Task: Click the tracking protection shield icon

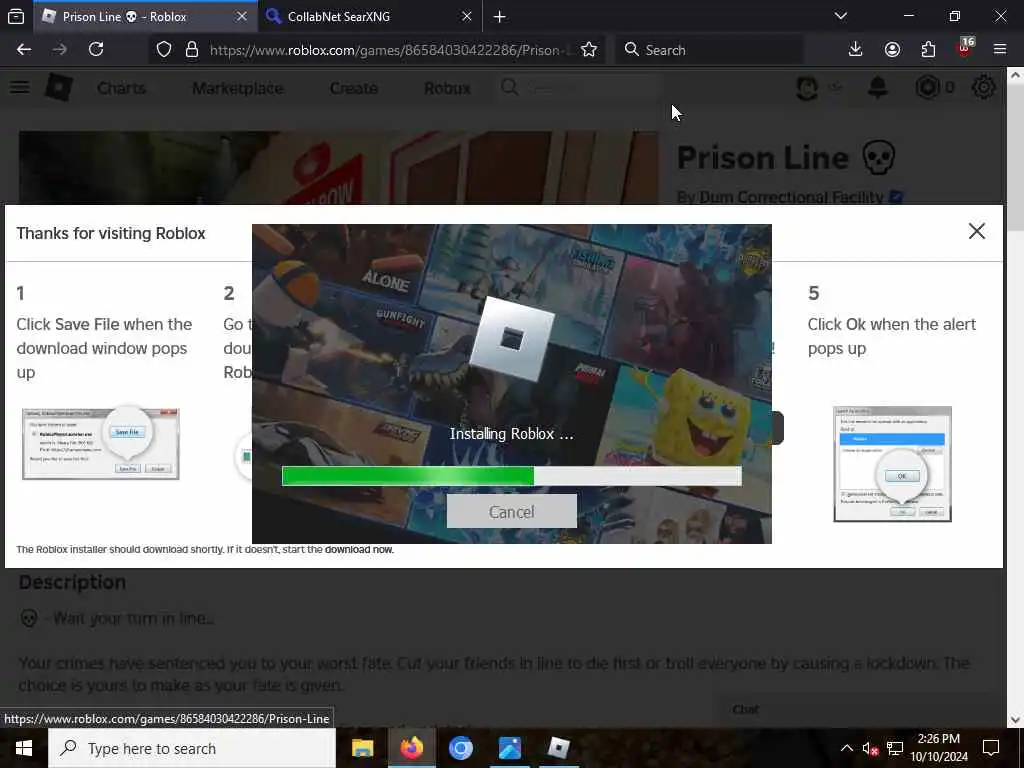Action: (164, 50)
